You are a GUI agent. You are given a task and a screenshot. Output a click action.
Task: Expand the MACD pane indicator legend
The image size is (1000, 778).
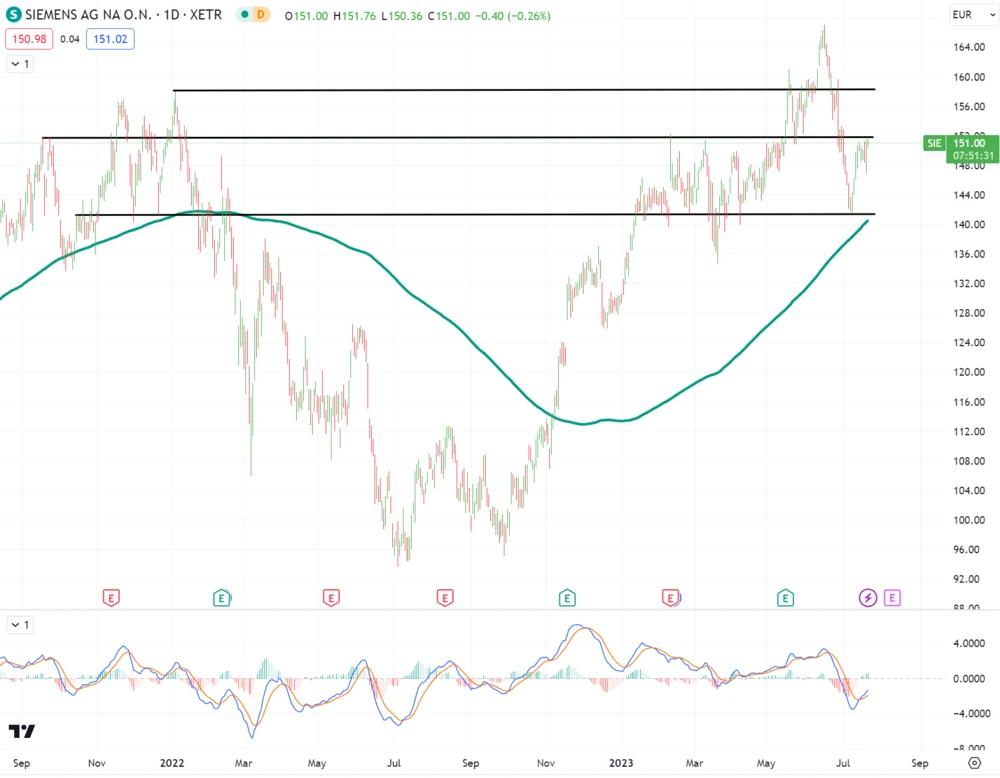point(19,625)
